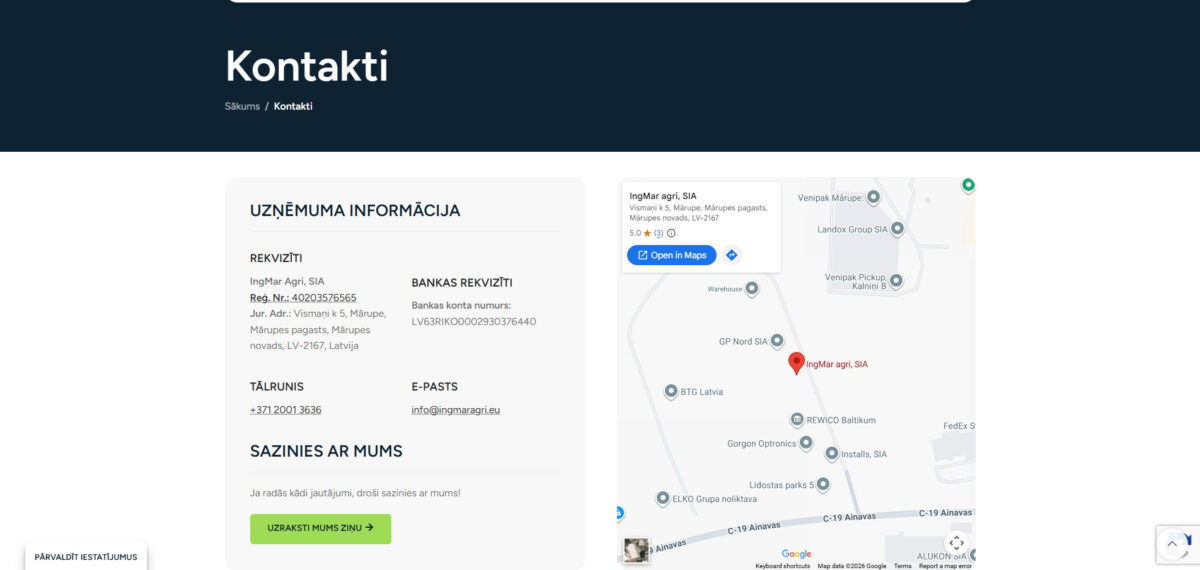Click the info icon beside the 5.0 rating
1200x570 pixels.
coord(671,233)
